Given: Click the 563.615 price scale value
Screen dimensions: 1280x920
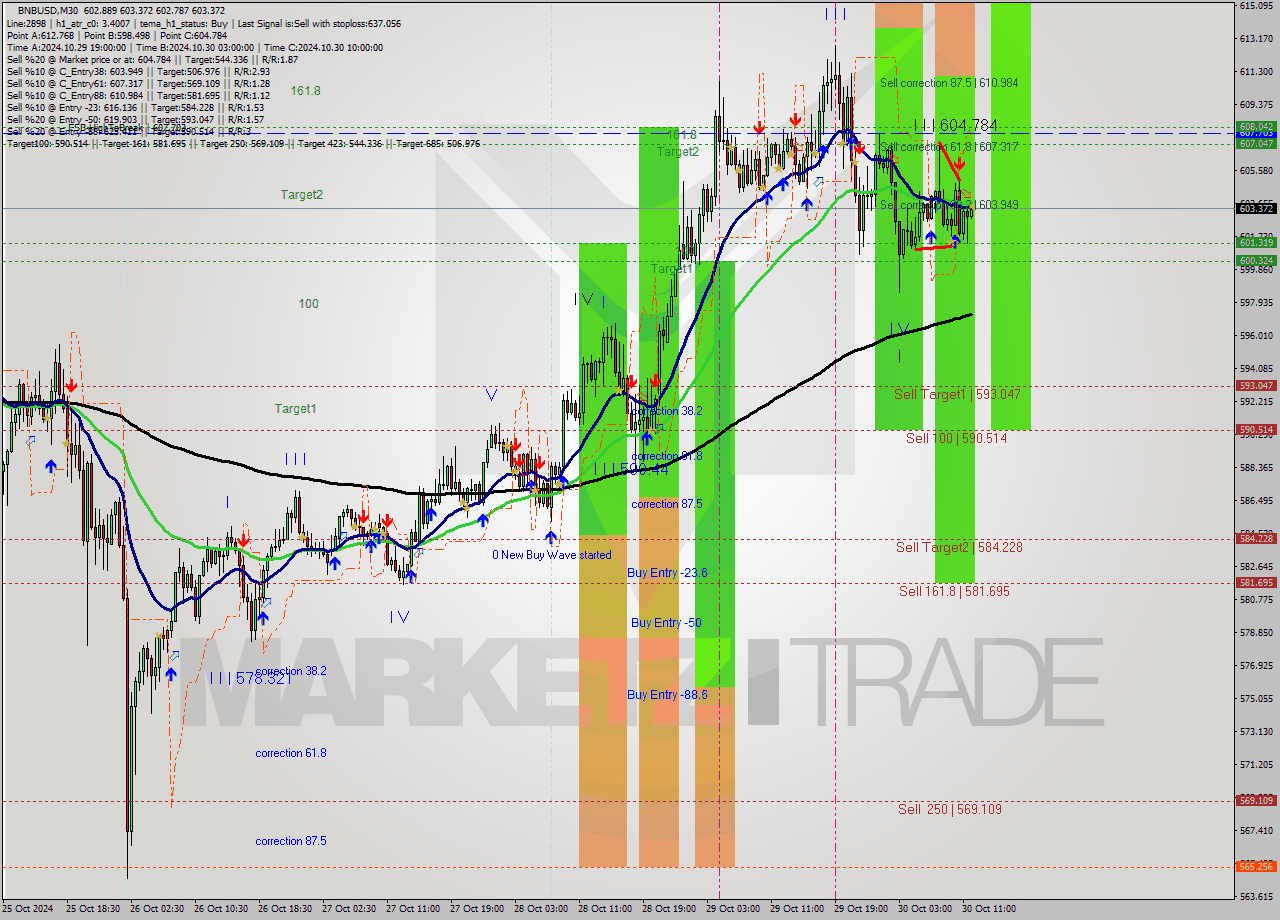Looking at the screenshot, I should [1255, 896].
